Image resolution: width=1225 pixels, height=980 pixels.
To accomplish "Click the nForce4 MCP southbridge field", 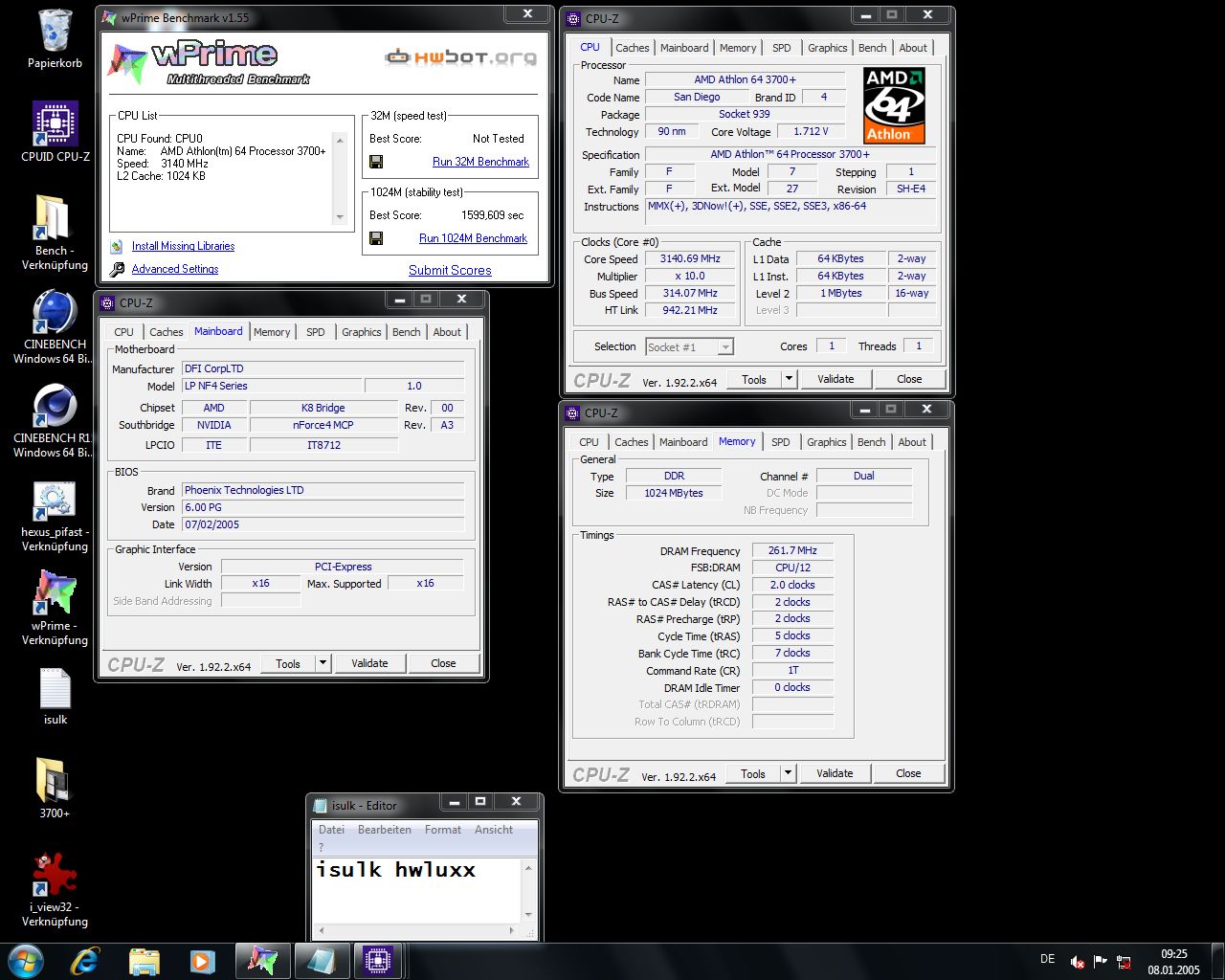I will (323, 425).
